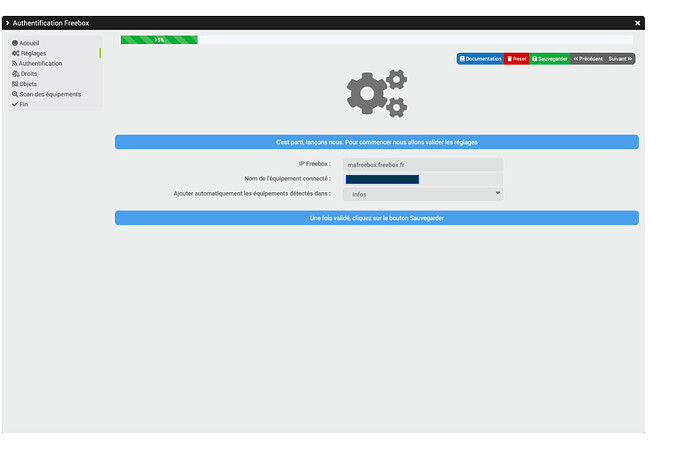This screenshot has height=452, width=690.
Task: Select the Réglages sidebar entry
Action: pyautogui.click(x=29, y=53)
